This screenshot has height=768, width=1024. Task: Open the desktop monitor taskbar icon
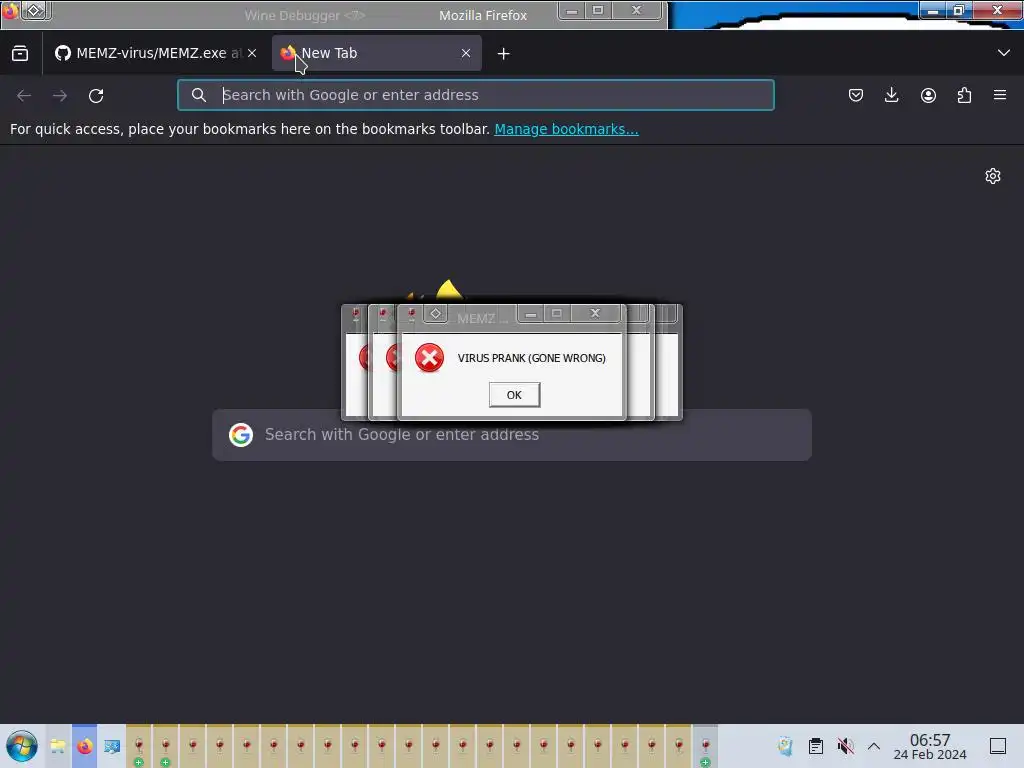point(112,746)
